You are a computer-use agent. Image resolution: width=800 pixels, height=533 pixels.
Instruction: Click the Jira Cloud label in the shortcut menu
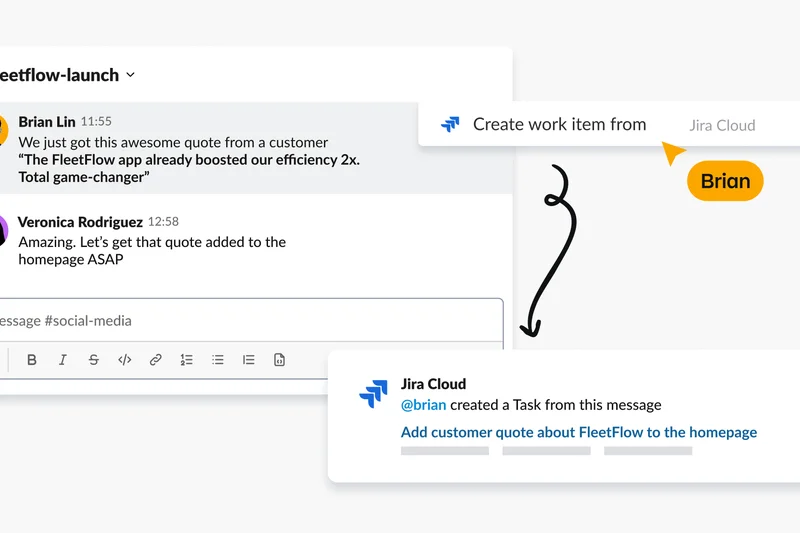722,125
